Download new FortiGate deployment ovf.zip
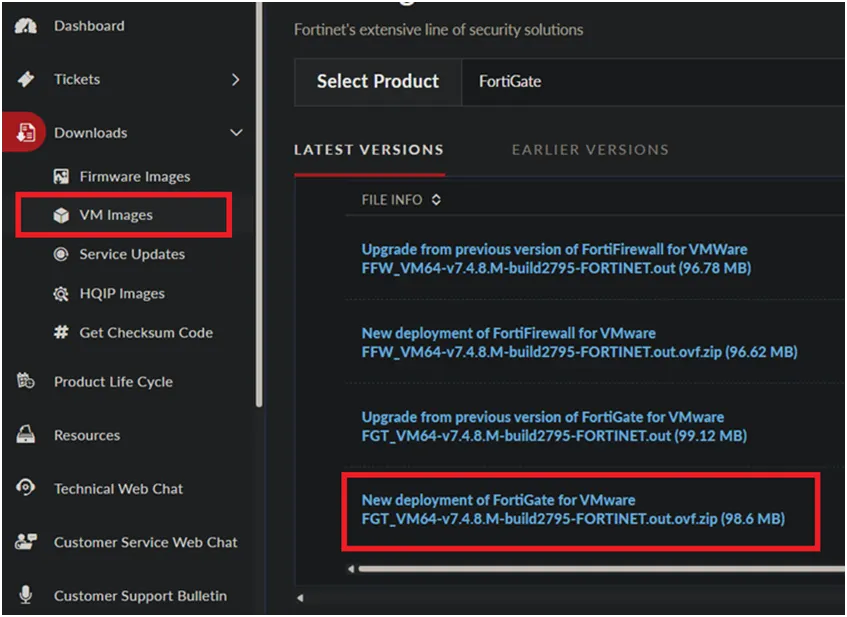The image size is (847, 617). click(x=573, y=509)
